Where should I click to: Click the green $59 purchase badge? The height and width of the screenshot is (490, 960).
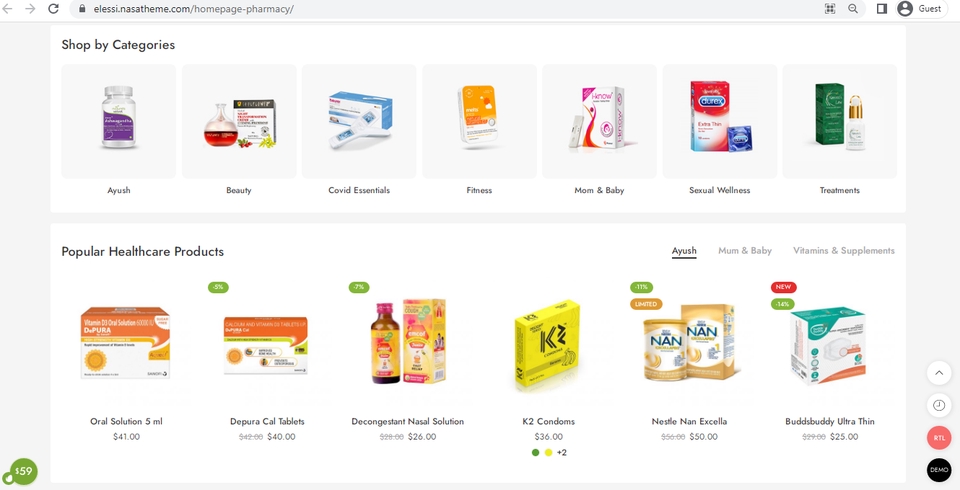point(24,472)
